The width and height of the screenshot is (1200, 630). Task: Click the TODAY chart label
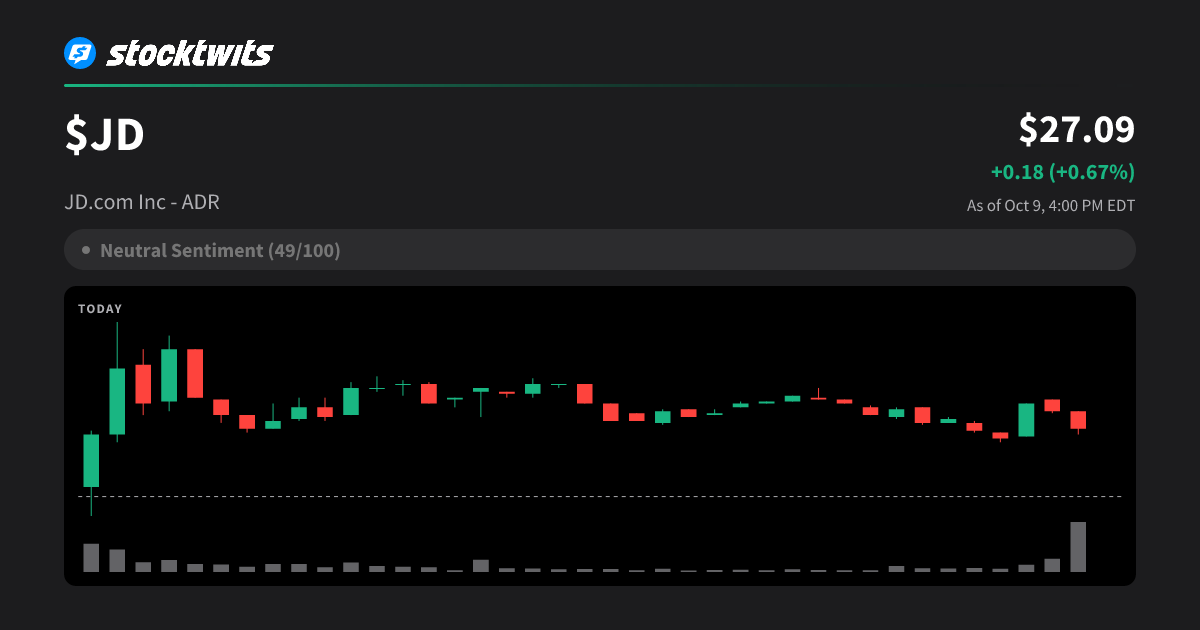[100, 309]
